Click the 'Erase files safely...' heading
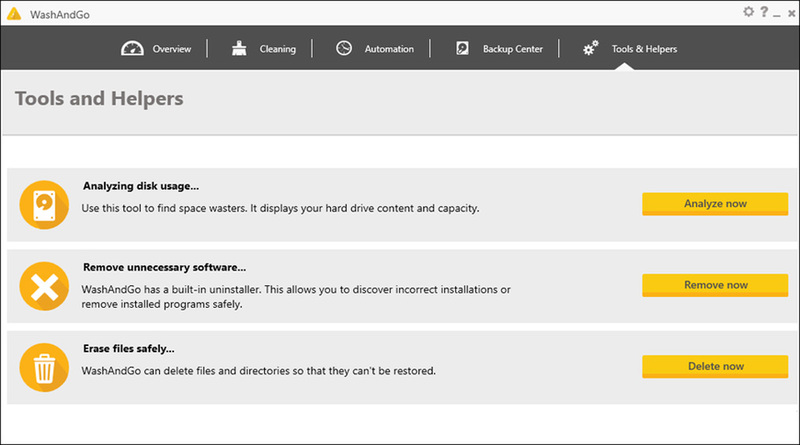 129,349
